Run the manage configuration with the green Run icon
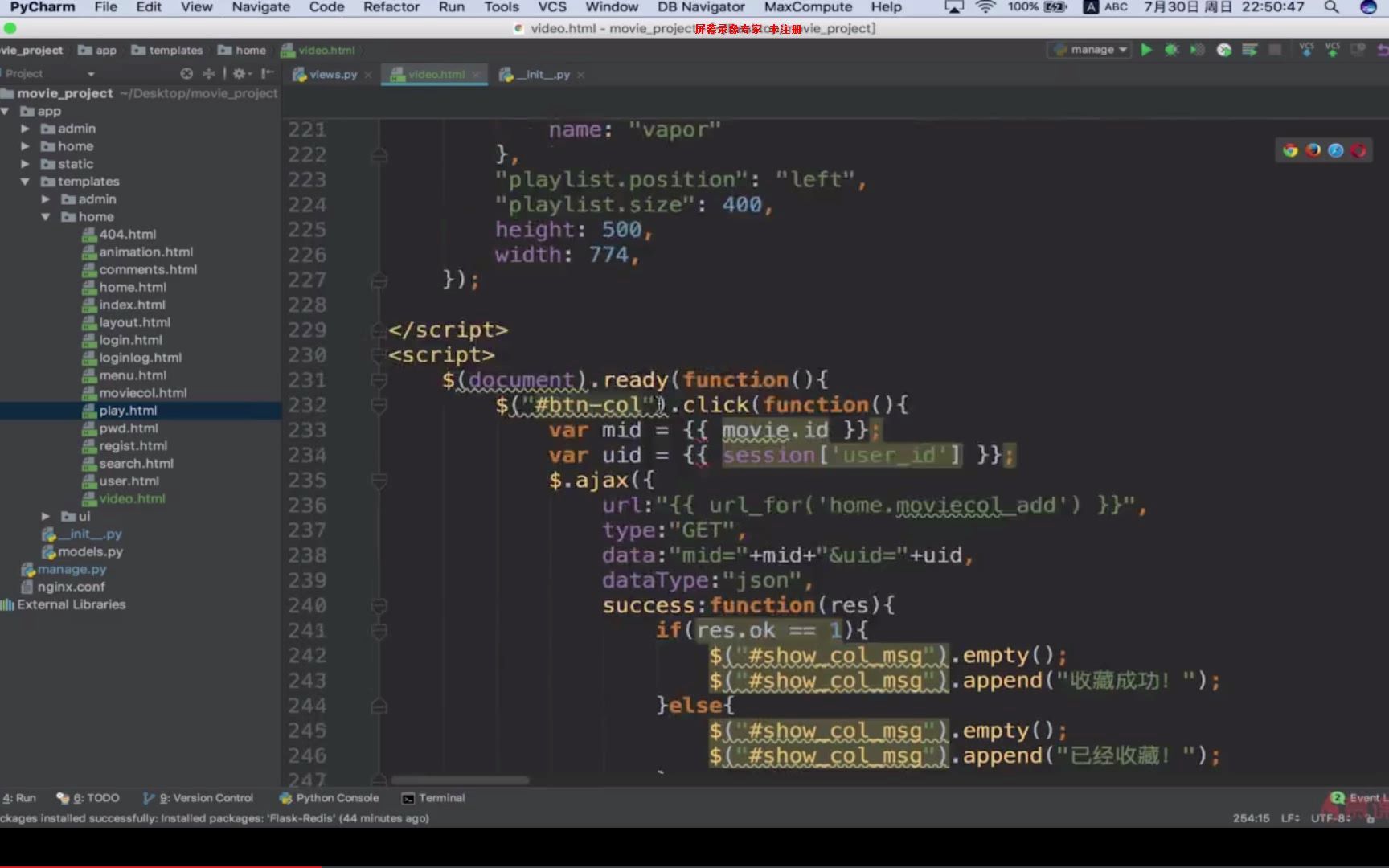Viewport: 1389px width, 868px height. click(x=1146, y=50)
